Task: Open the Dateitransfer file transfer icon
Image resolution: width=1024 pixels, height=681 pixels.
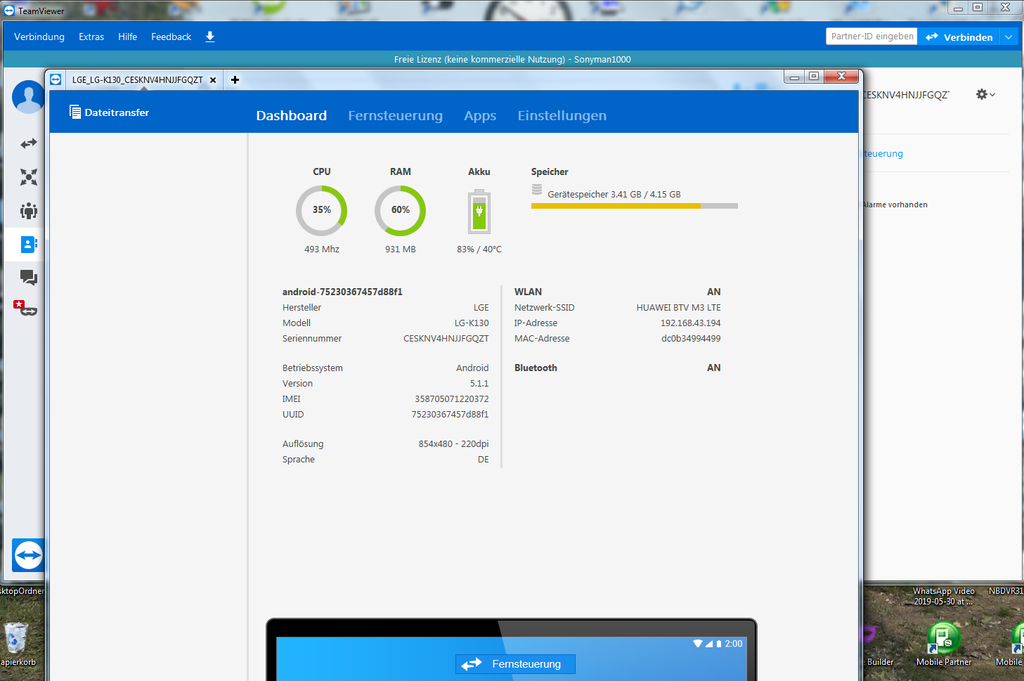Action: pyautogui.click(x=75, y=112)
